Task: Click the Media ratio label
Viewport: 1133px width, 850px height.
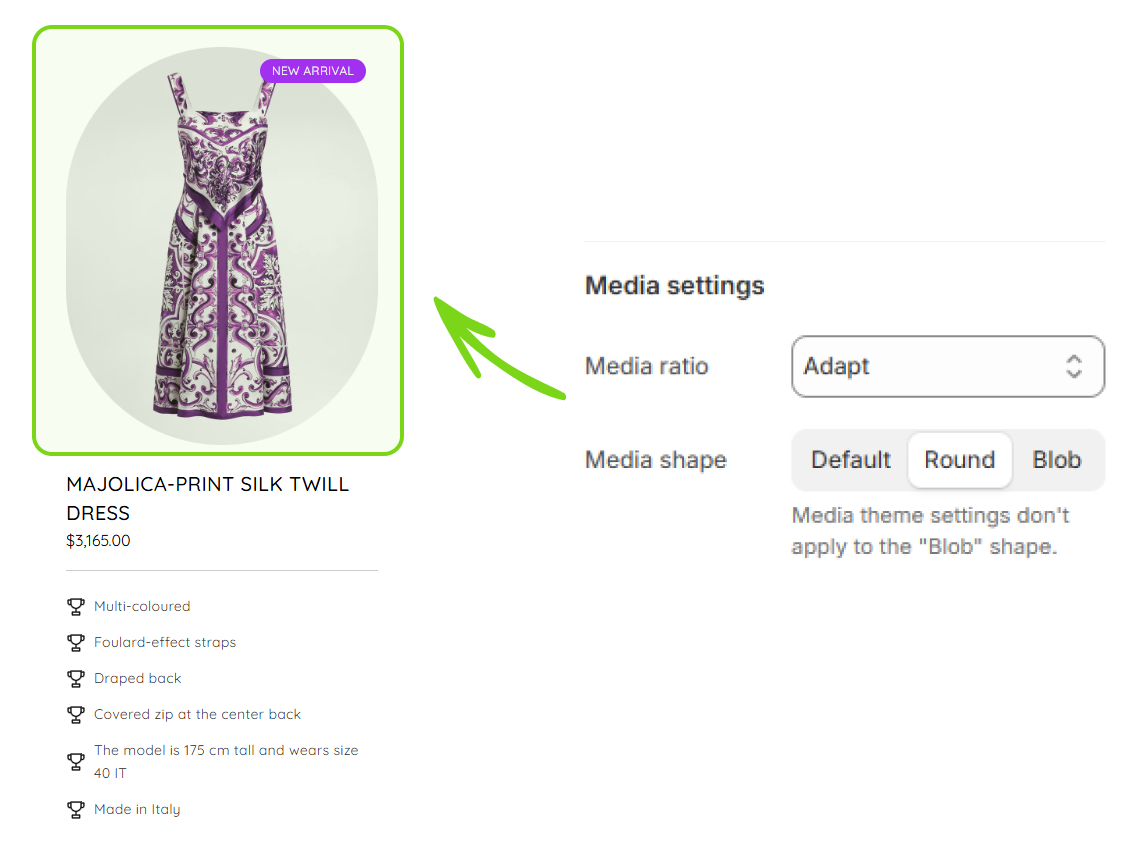Action: [x=646, y=366]
